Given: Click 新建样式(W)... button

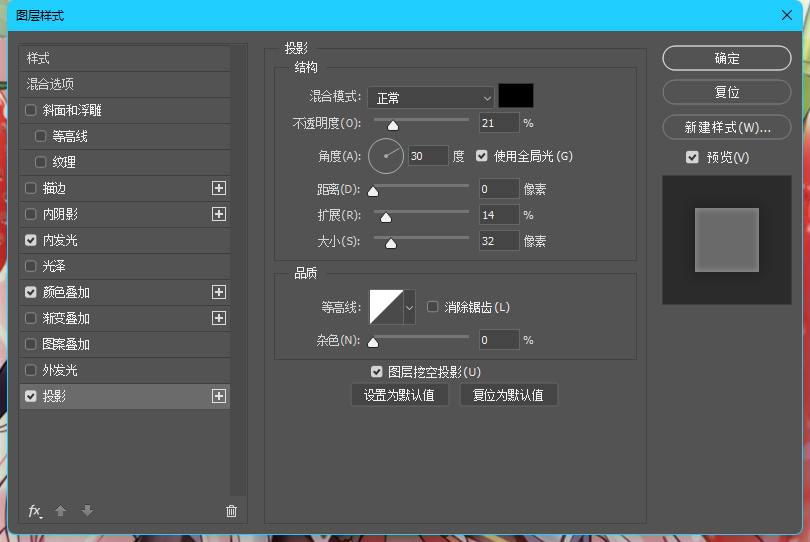Looking at the screenshot, I should (726, 127).
